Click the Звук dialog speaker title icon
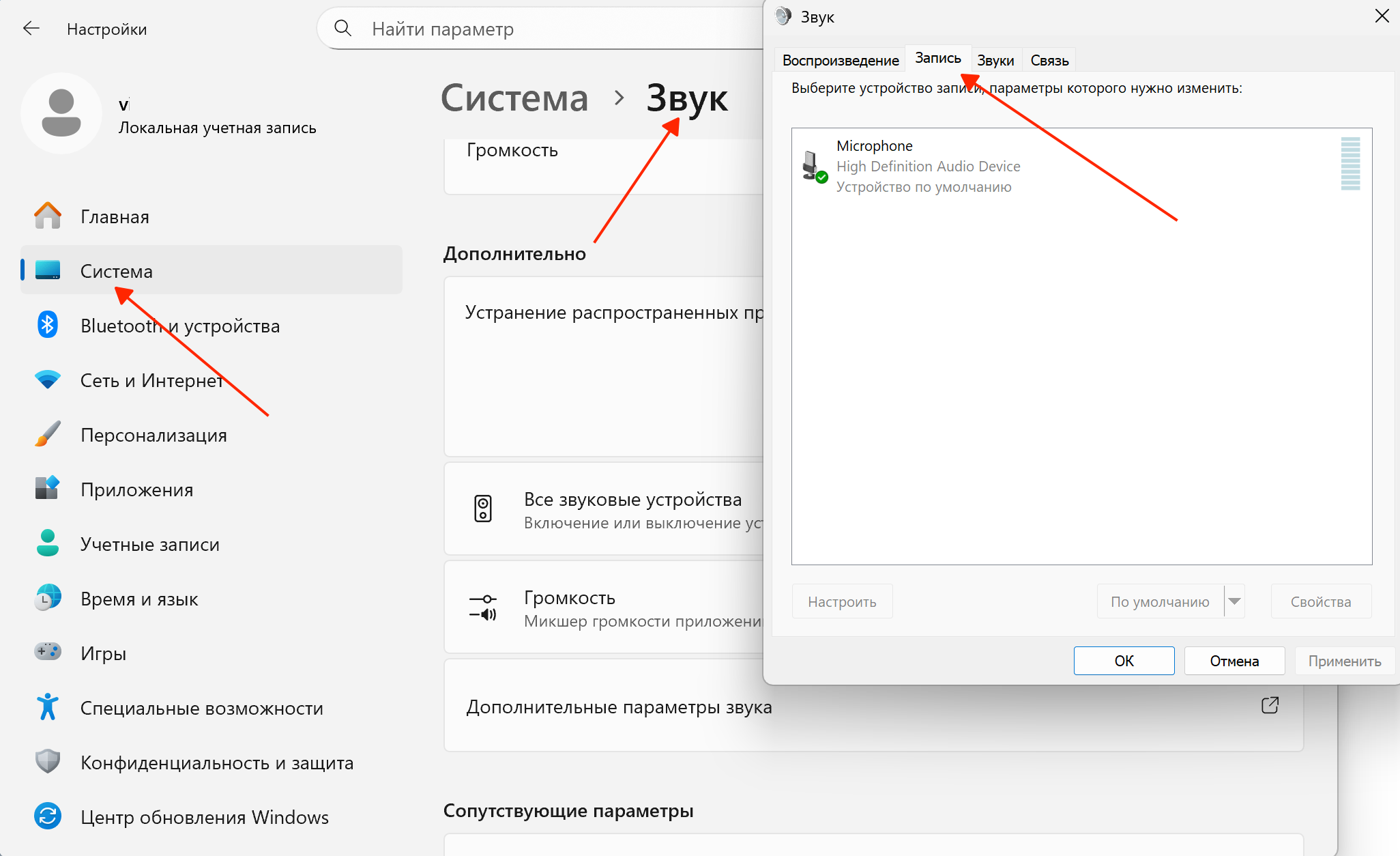The height and width of the screenshot is (856, 1400). click(783, 16)
